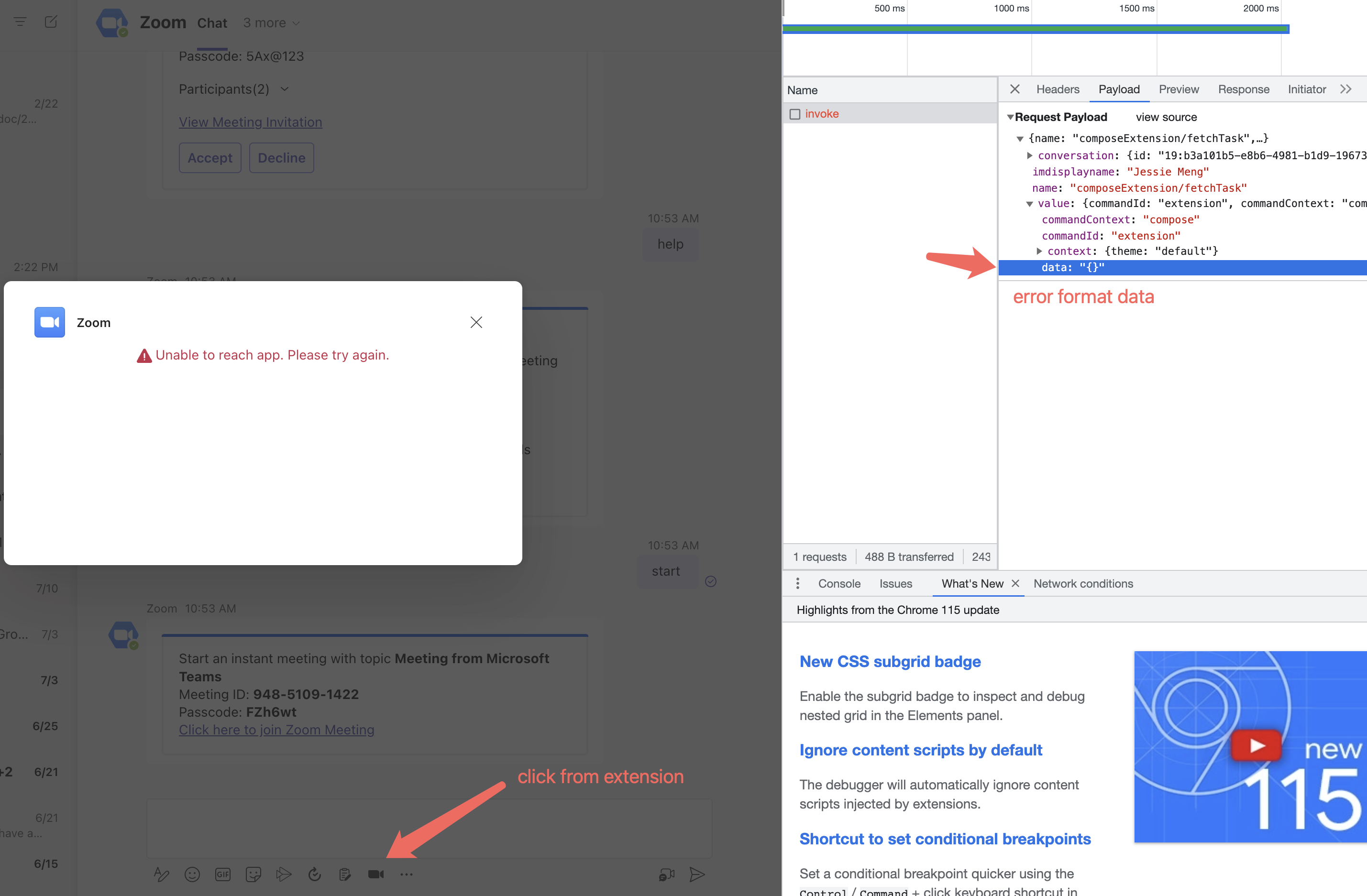
Task: Open the schedule send icon
Action: (315, 874)
